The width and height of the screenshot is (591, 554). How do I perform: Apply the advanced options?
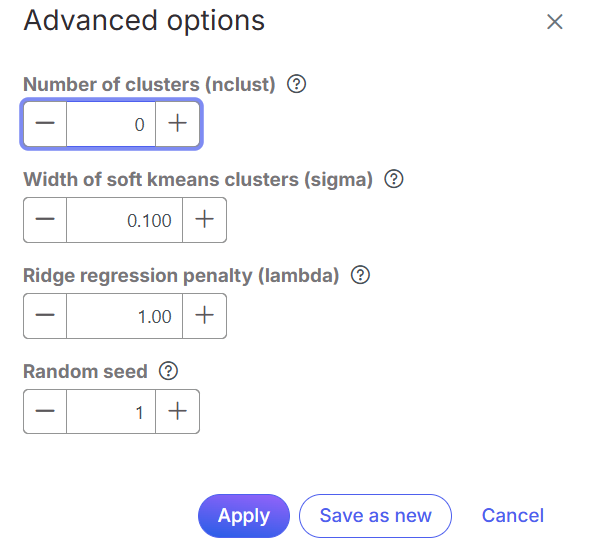[244, 516]
